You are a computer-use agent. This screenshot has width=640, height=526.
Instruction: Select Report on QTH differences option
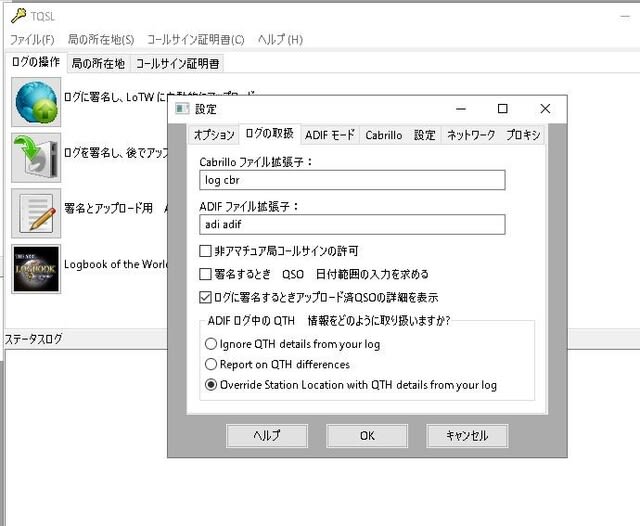[211, 364]
